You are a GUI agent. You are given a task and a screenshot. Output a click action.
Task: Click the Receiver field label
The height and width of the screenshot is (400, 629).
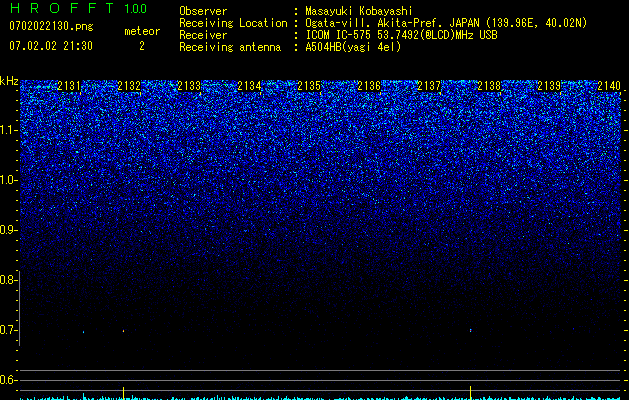[x=203, y=35]
